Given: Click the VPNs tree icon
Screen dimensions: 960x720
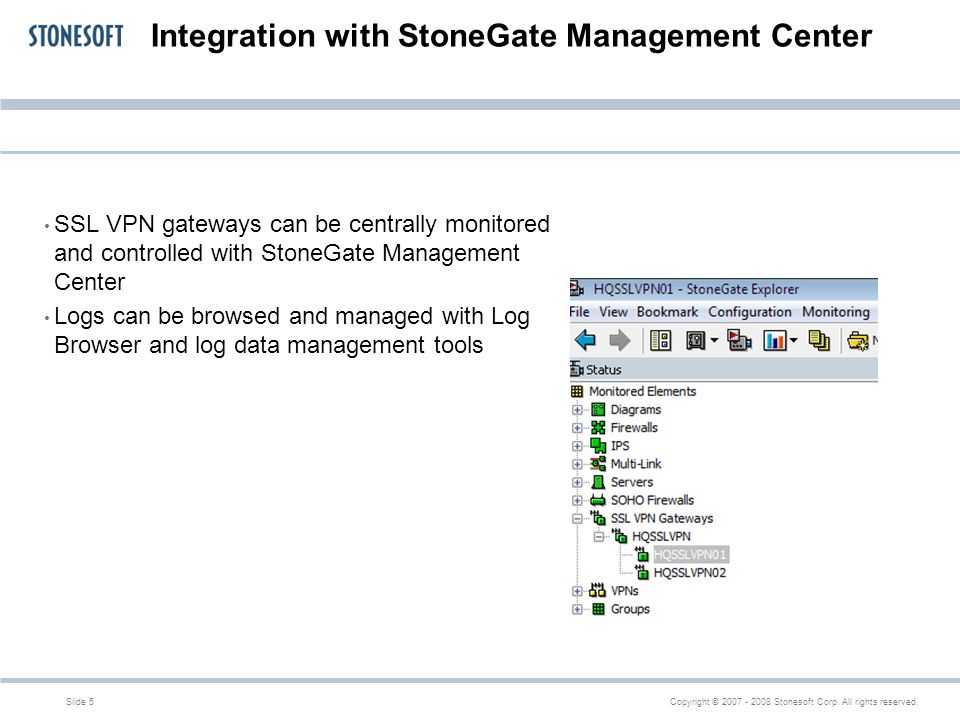Looking at the screenshot, I should pyautogui.click(x=597, y=590).
